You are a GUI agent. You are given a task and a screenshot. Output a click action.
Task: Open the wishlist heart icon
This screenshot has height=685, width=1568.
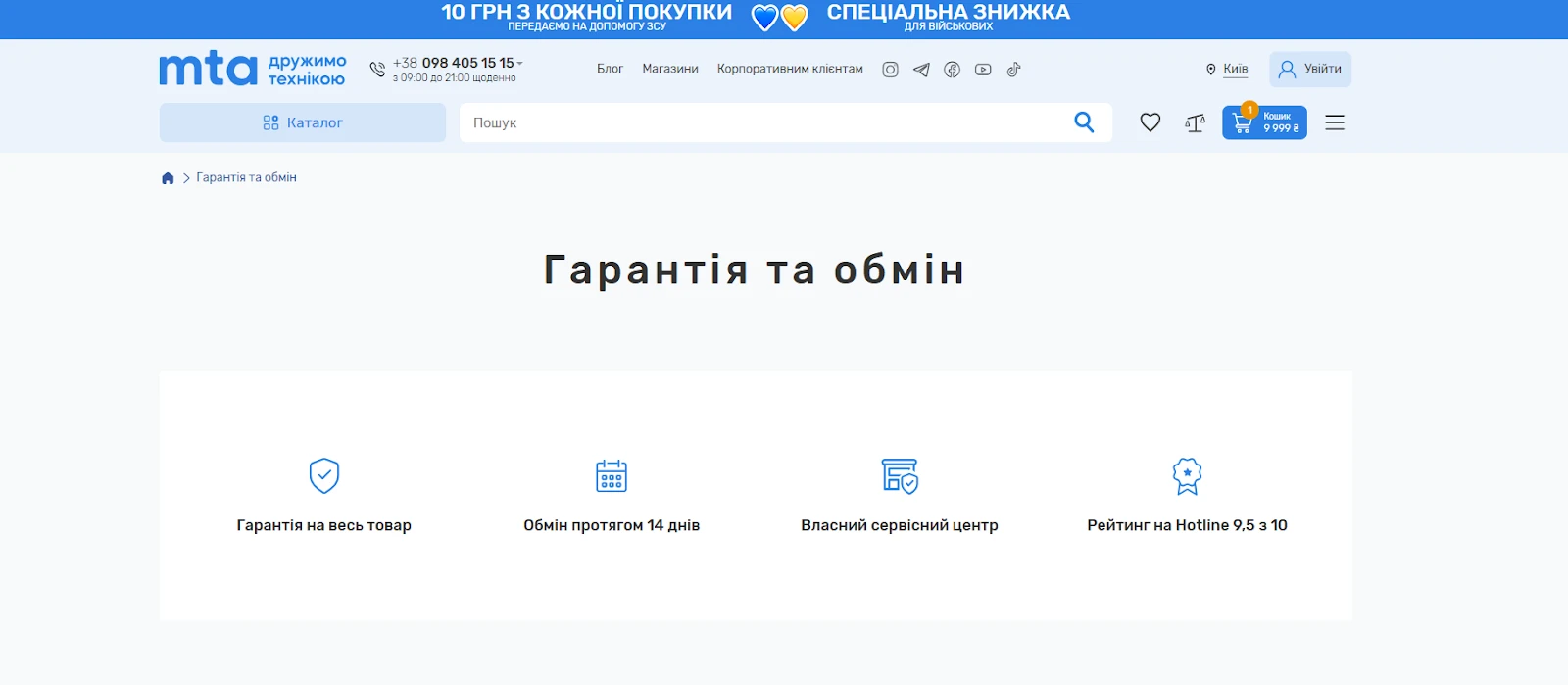pos(1151,122)
